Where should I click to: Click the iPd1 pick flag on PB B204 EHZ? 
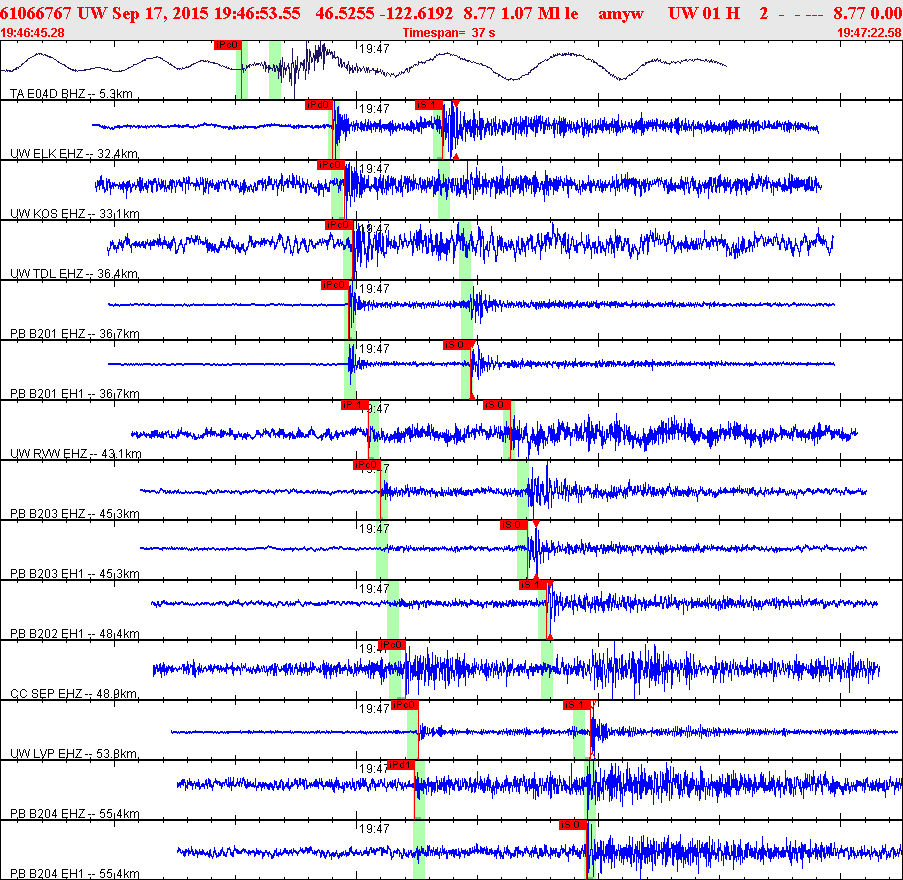[x=401, y=765]
